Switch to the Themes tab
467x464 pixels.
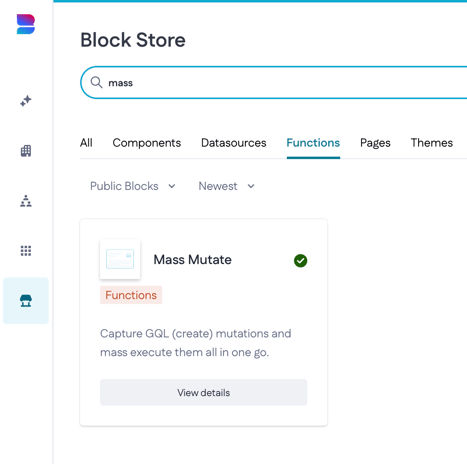[432, 143]
